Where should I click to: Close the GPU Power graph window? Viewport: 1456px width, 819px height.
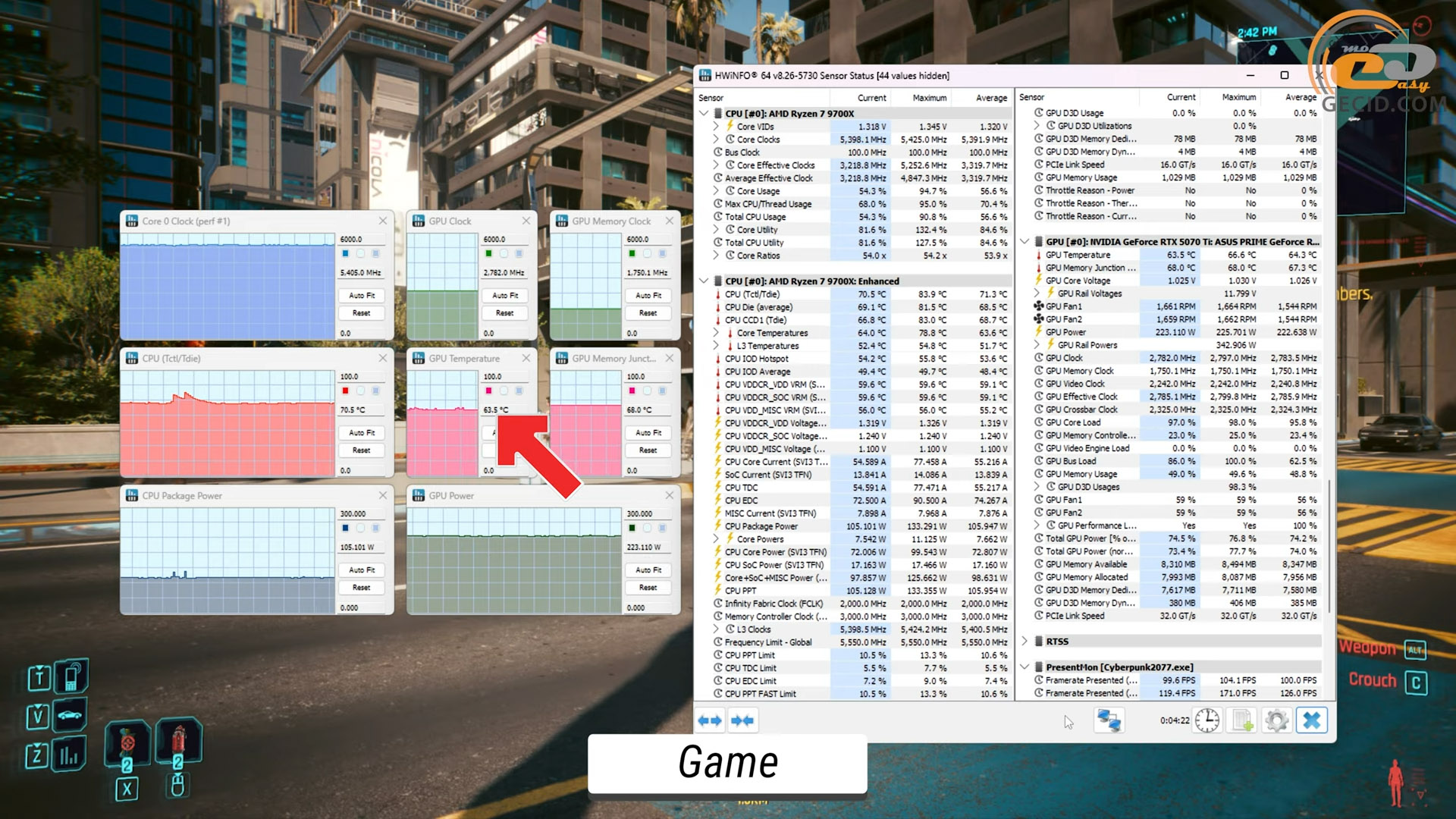click(670, 495)
